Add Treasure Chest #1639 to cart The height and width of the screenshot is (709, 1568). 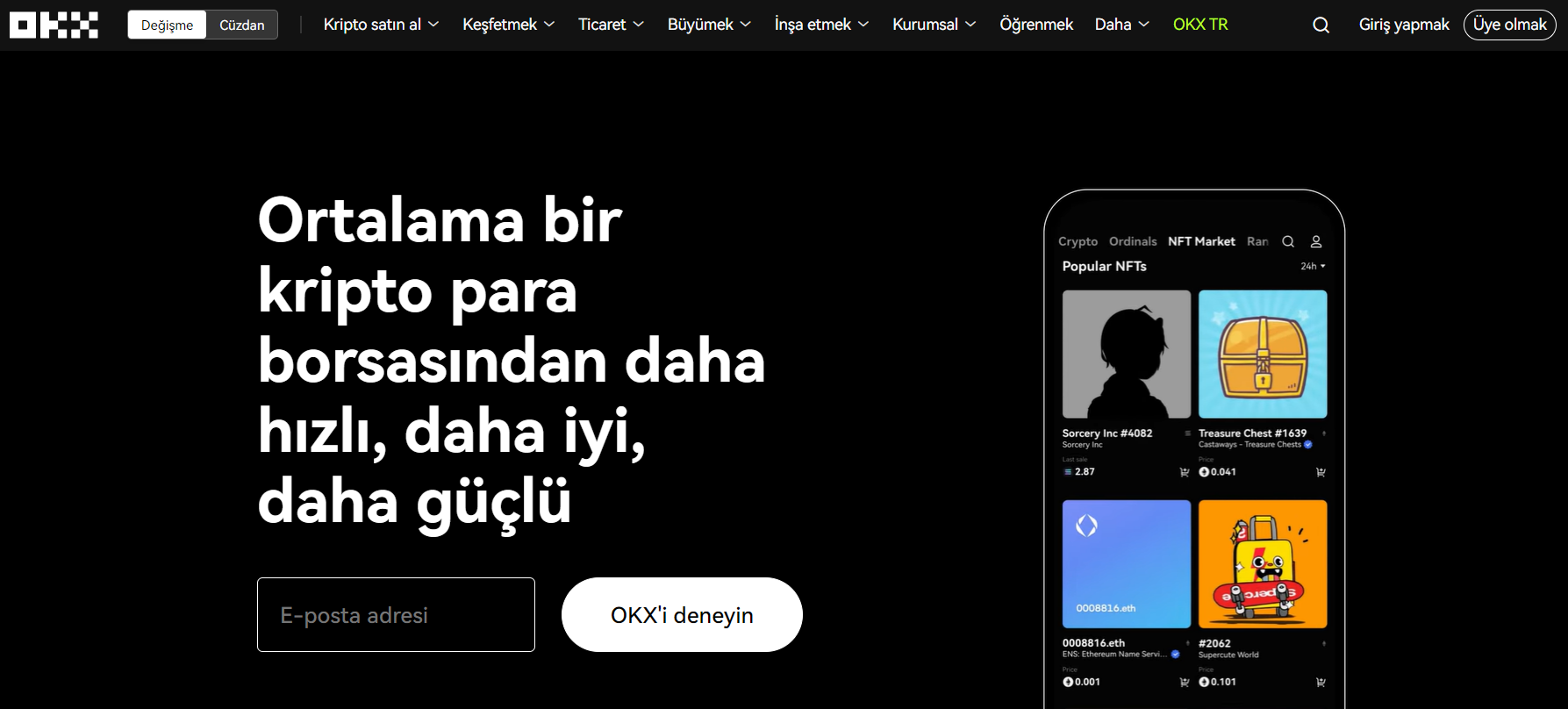coord(1321,472)
